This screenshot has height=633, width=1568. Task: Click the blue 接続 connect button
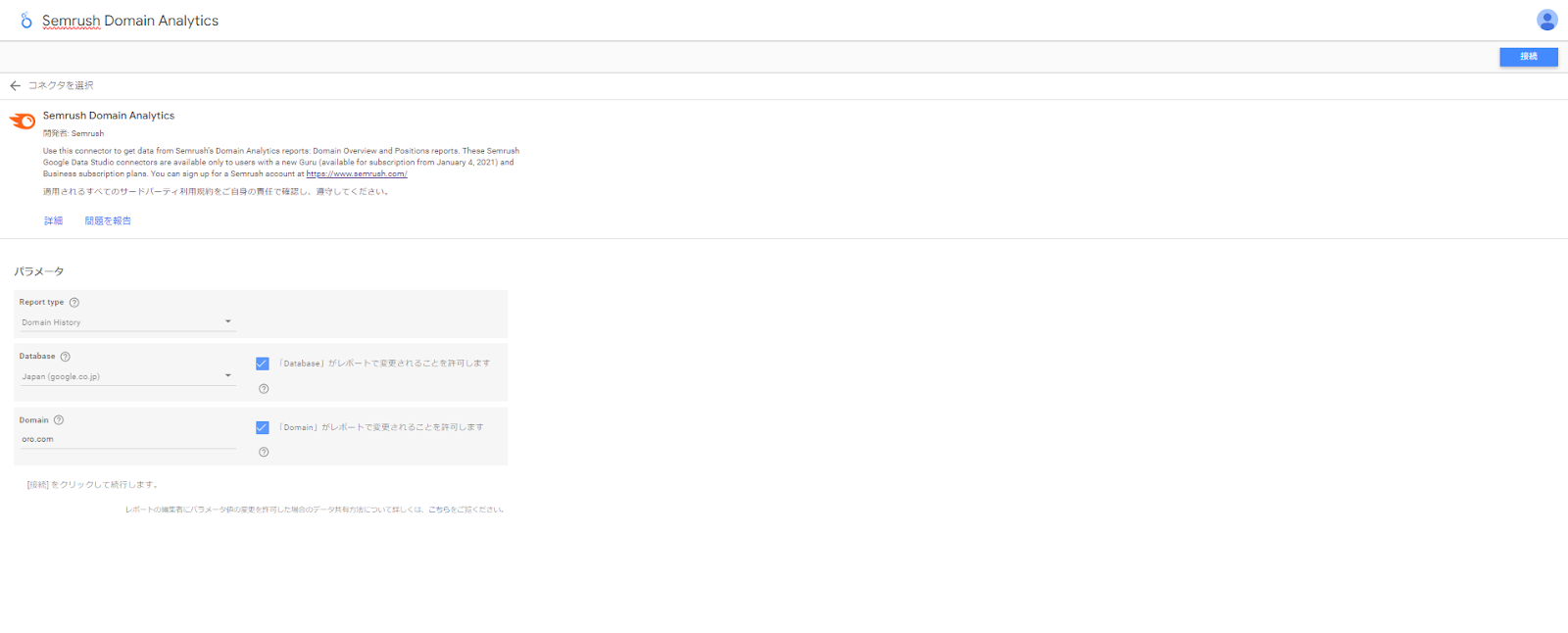pos(1528,57)
